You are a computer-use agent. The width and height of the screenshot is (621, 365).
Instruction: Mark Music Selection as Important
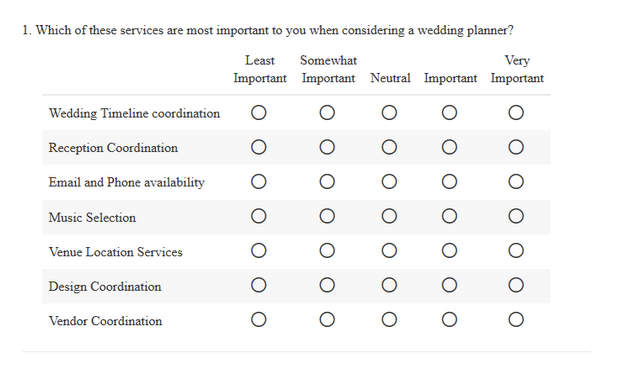click(x=450, y=216)
